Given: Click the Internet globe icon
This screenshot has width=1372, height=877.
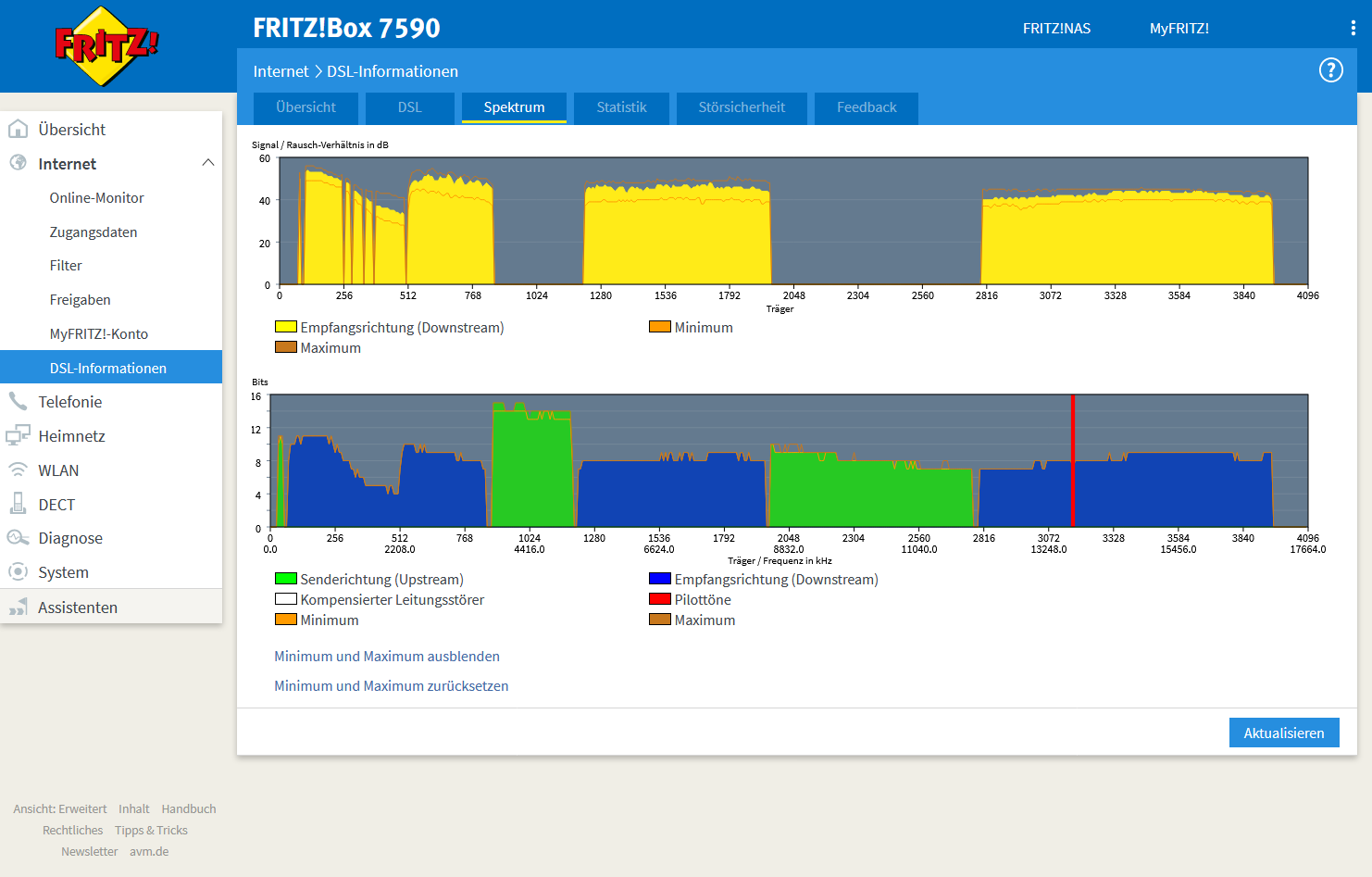Looking at the screenshot, I should tap(18, 163).
